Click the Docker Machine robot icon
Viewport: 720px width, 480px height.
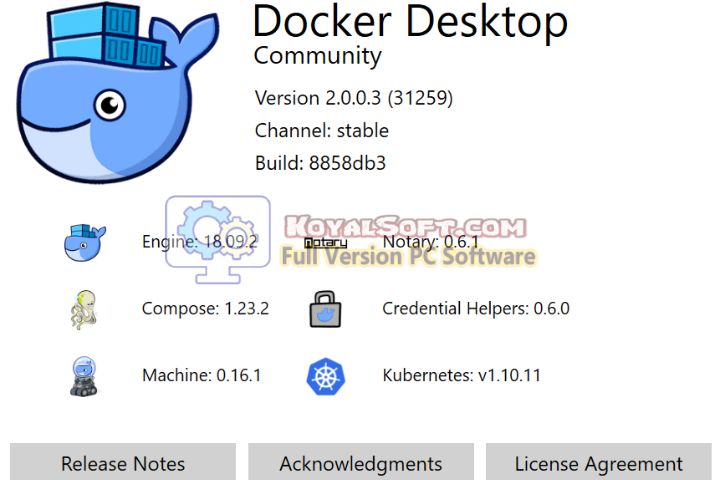point(84,376)
